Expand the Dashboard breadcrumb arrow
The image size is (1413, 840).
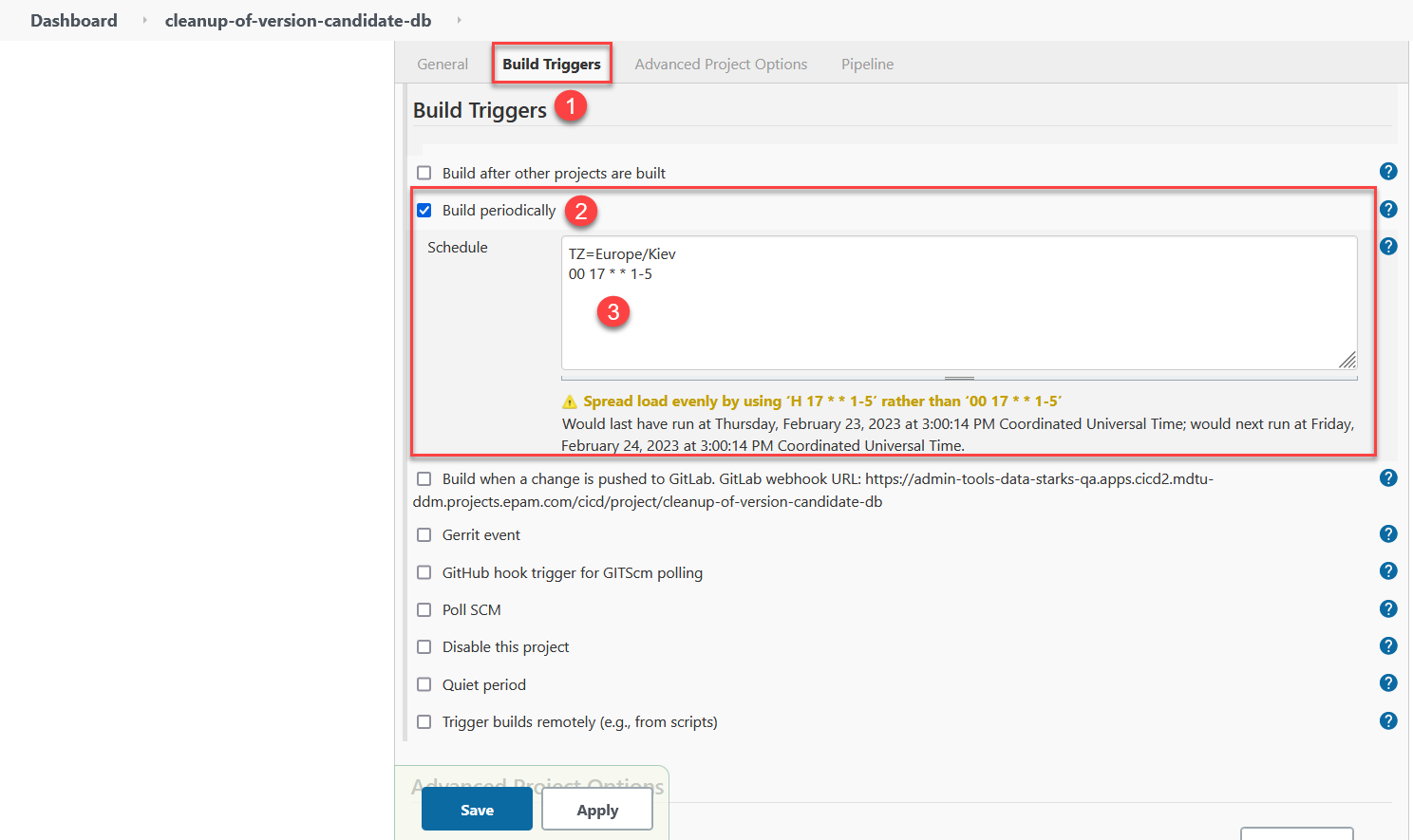(x=144, y=20)
